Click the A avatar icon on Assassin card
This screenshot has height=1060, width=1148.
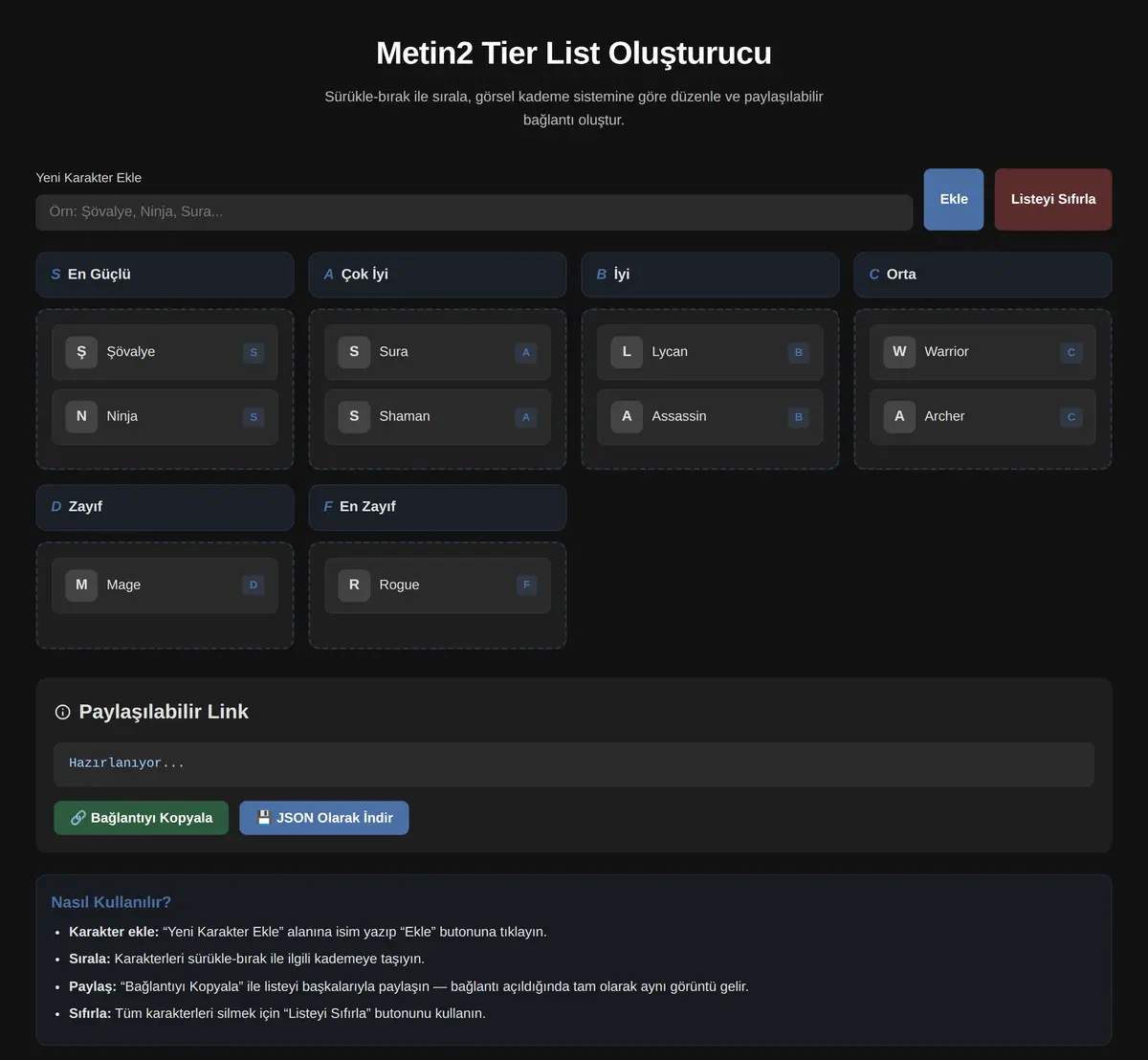pyautogui.click(x=627, y=416)
